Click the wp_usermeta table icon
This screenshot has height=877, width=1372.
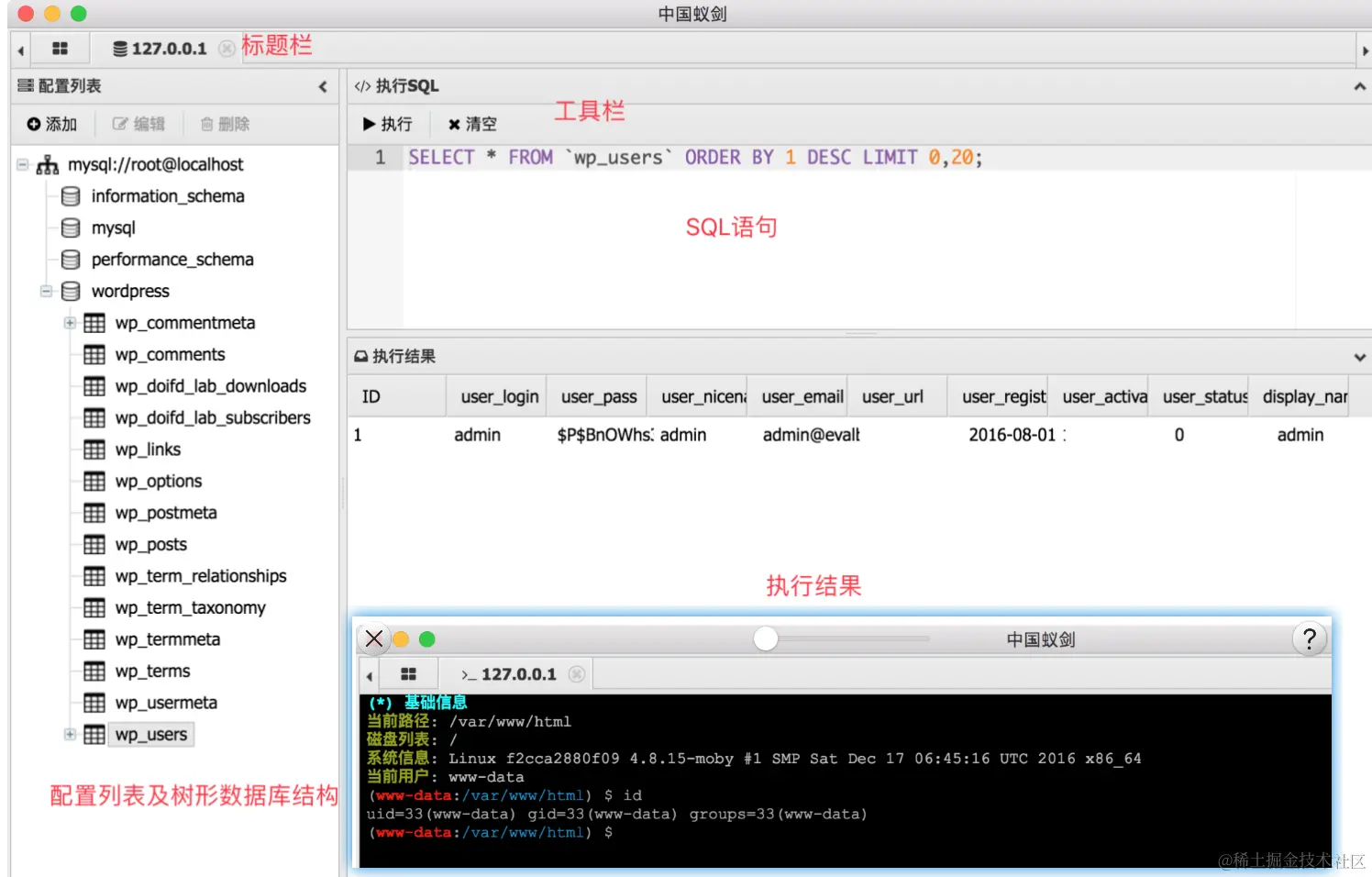pos(94,703)
